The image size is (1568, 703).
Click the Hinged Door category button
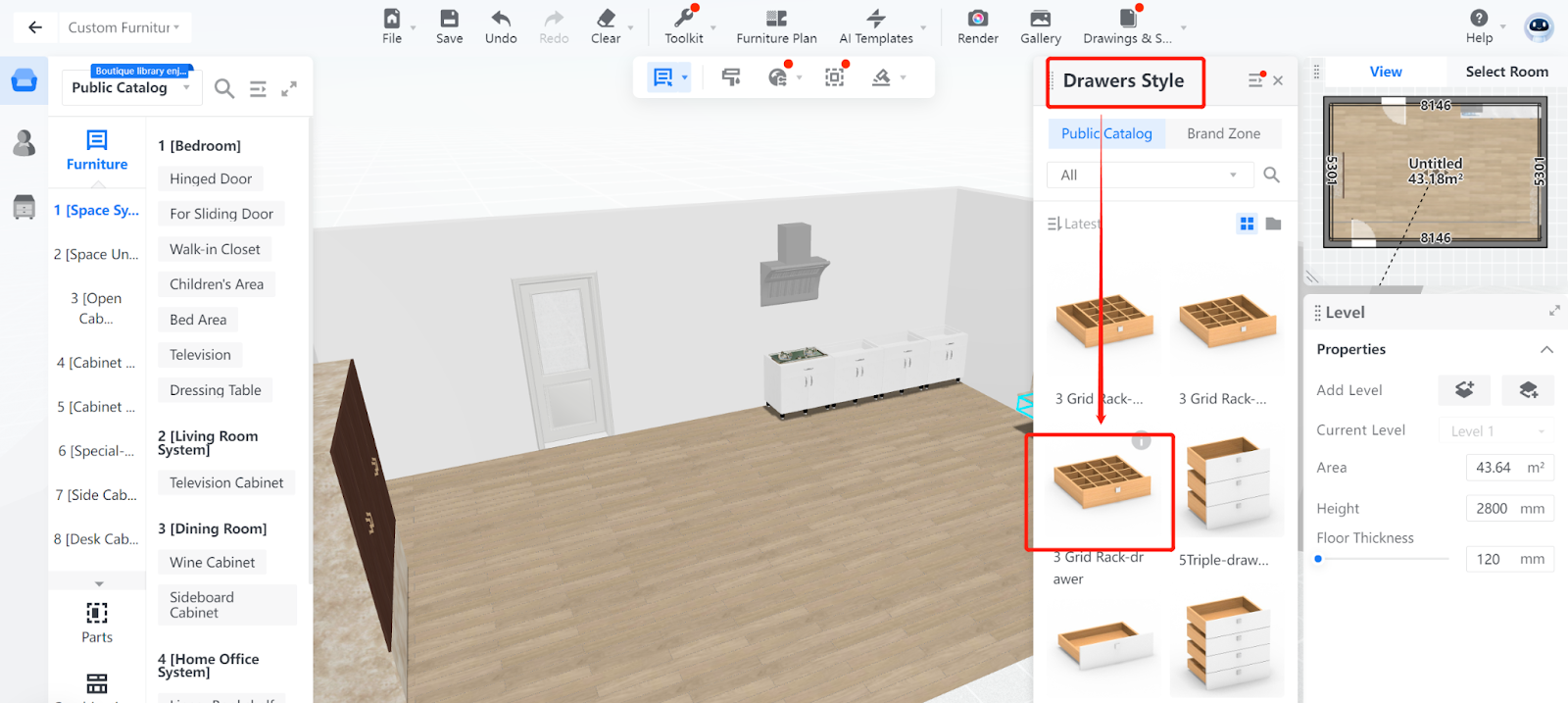(x=211, y=178)
